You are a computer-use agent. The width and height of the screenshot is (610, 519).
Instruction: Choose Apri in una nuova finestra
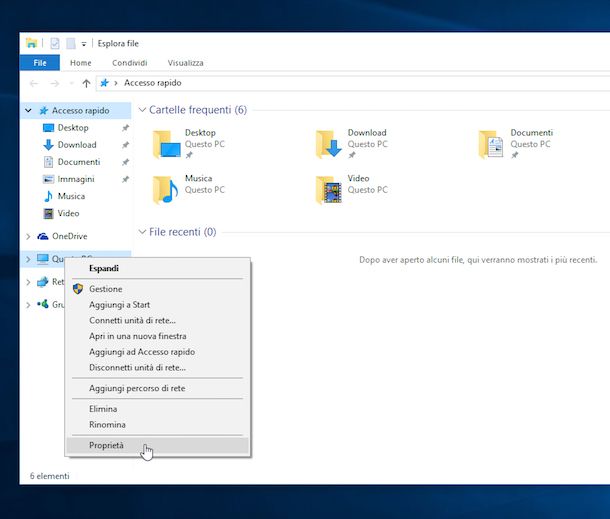tap(158, 336)
